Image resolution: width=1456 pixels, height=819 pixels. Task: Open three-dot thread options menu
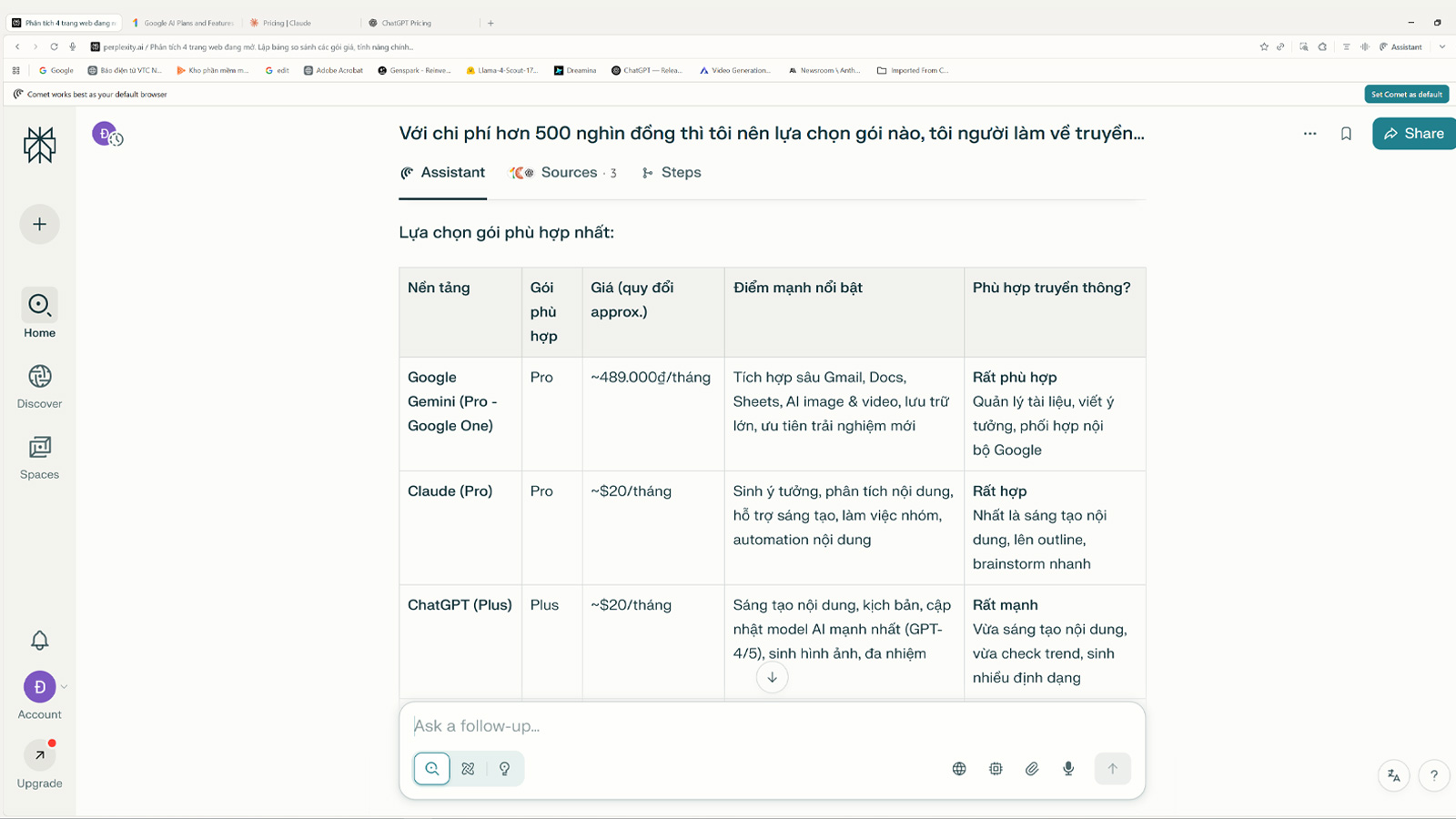point(1309,134)
